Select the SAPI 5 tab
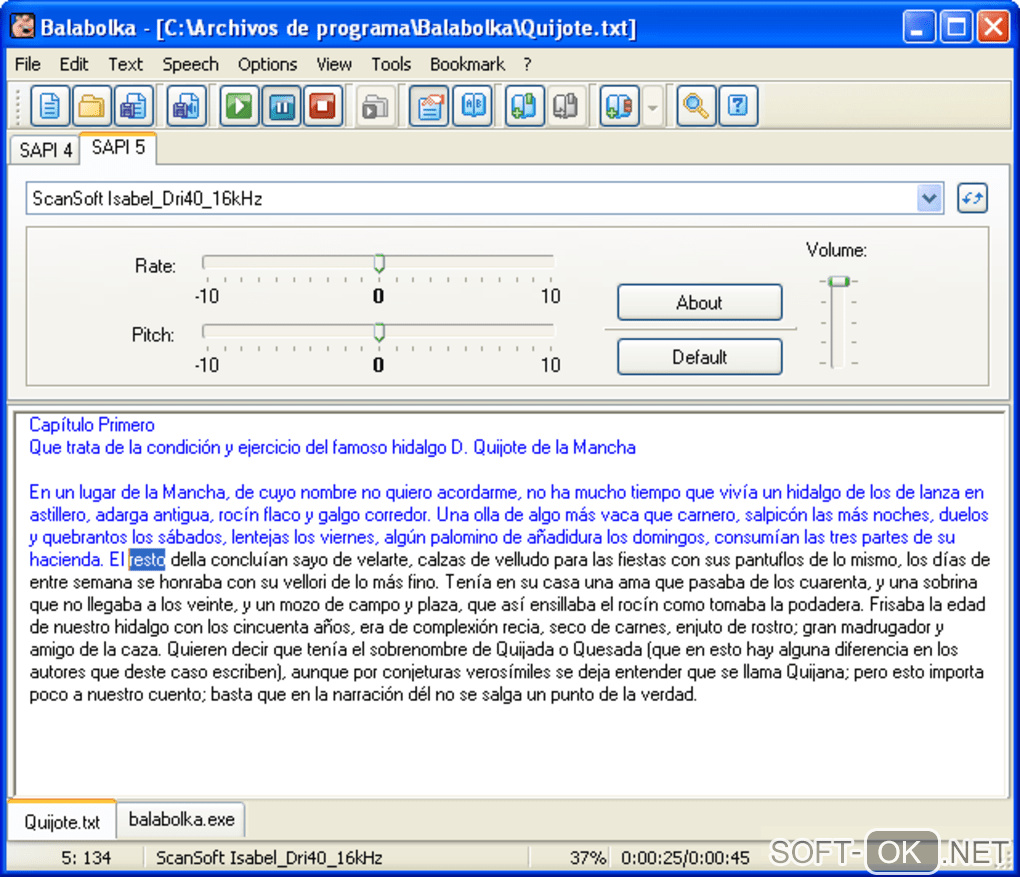This screenshot has width=1020, height=877. (118, 148)
